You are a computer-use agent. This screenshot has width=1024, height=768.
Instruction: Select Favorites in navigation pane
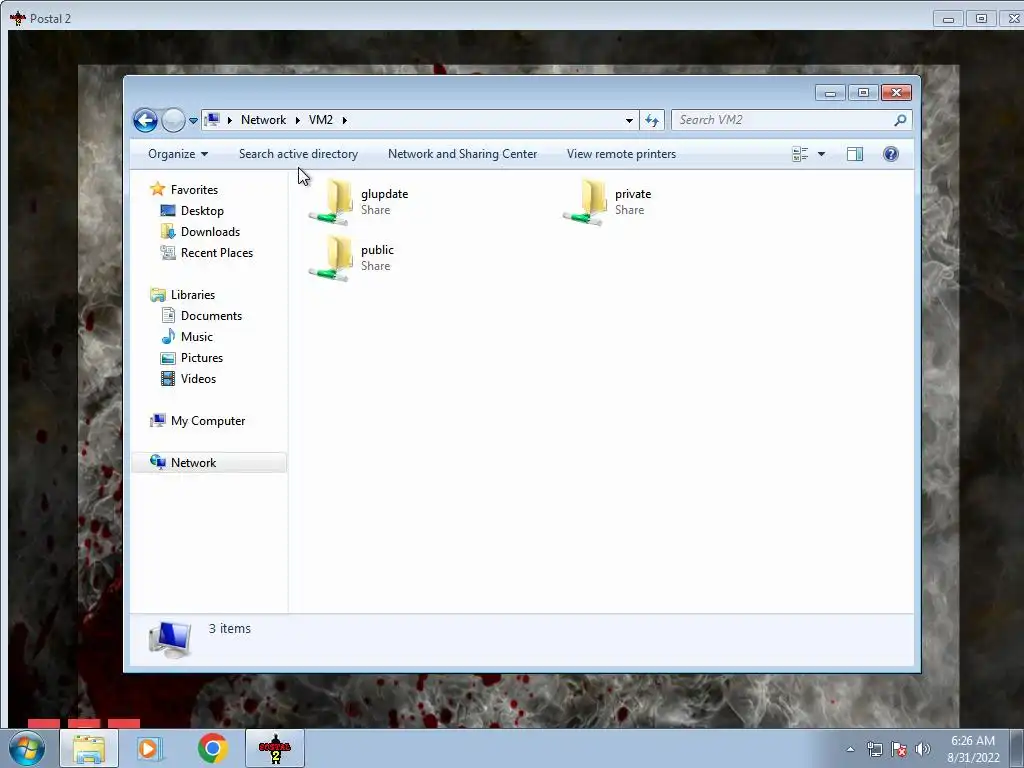pos(194,189)
